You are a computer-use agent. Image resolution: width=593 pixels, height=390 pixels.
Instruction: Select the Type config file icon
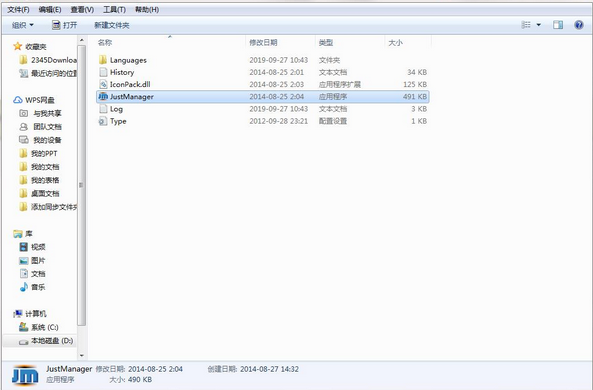[x=103, y=121]
